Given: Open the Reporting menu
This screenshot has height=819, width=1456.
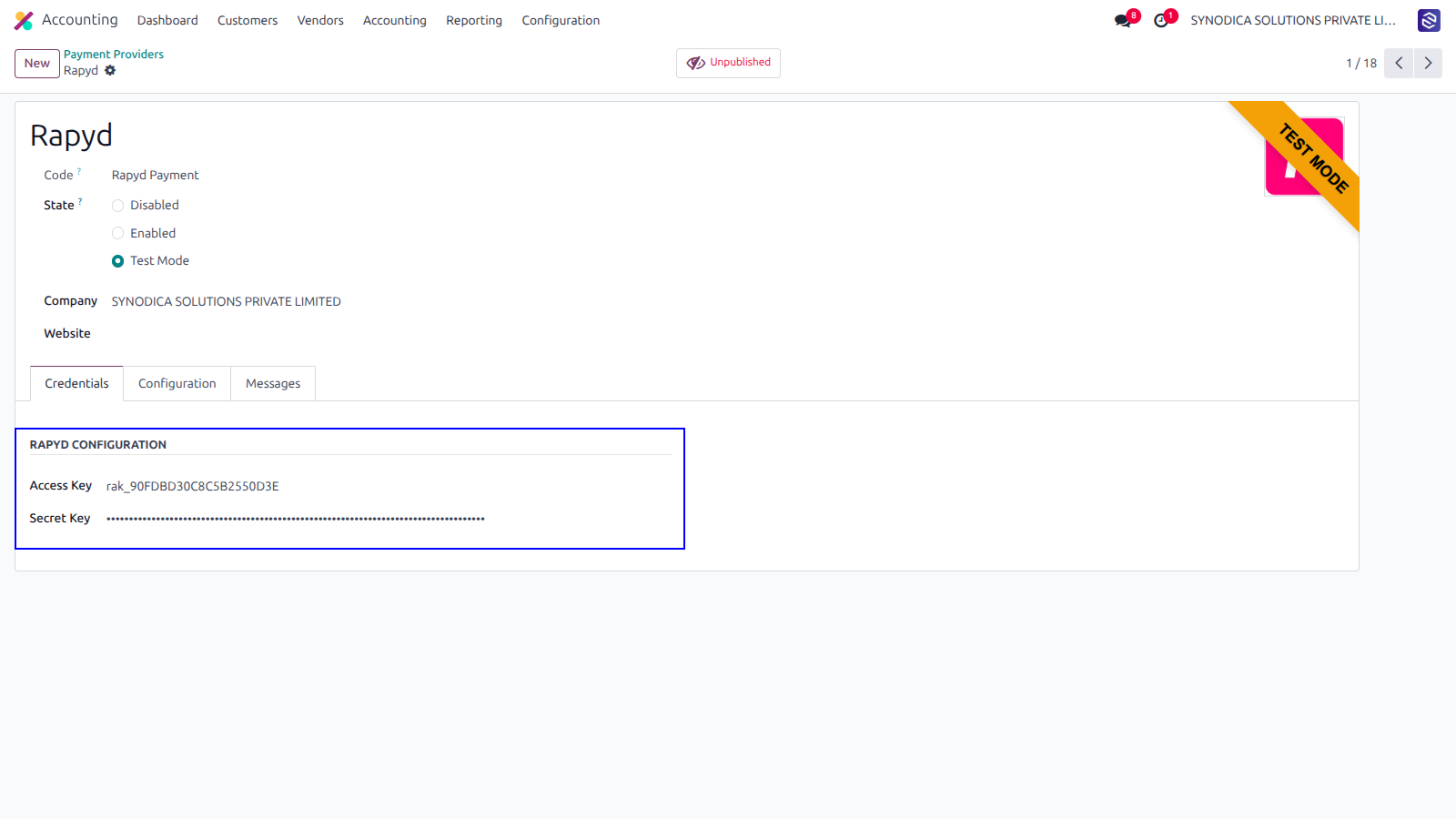Looking at the screenshot, I should tap(474, 20).
